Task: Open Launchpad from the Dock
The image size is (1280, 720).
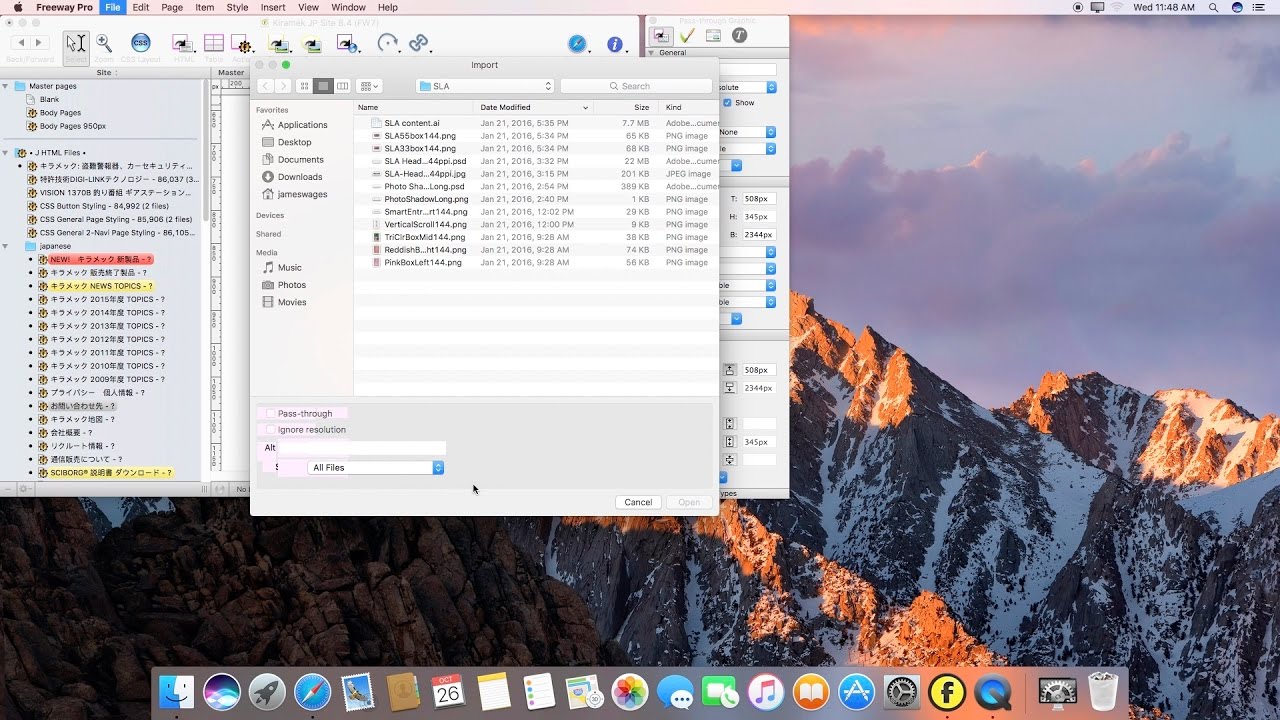Action: [267, 692]
